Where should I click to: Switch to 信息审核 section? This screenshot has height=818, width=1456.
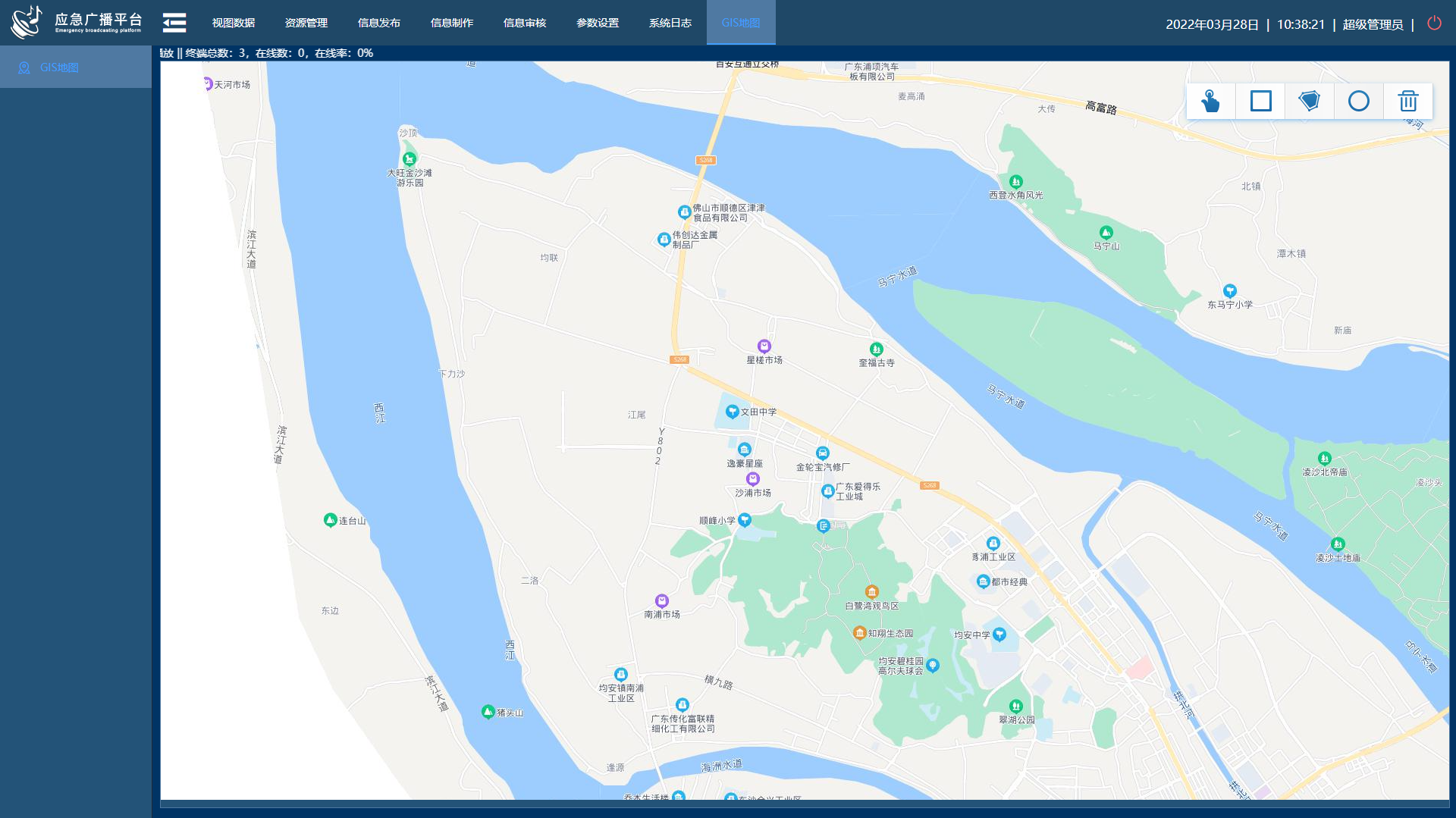pos(524,23)
